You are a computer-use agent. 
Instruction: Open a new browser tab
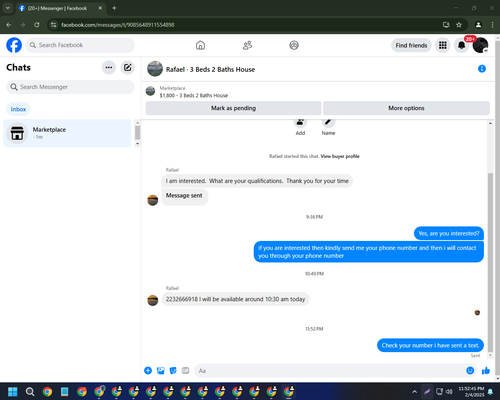click(114, 8)
